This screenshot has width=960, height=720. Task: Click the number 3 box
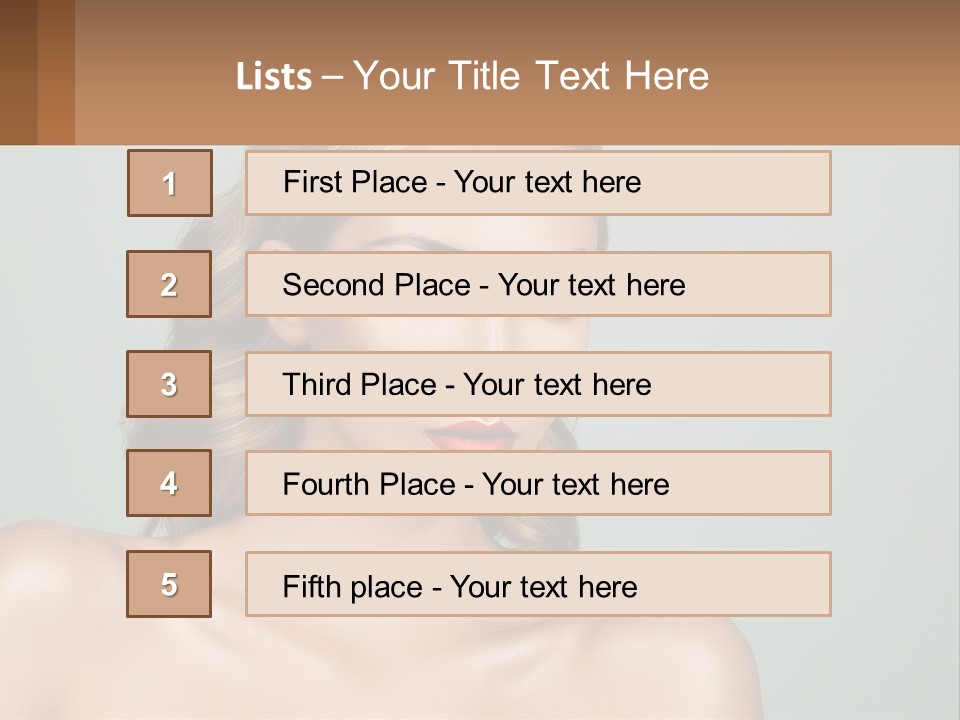tap(169, 384)
